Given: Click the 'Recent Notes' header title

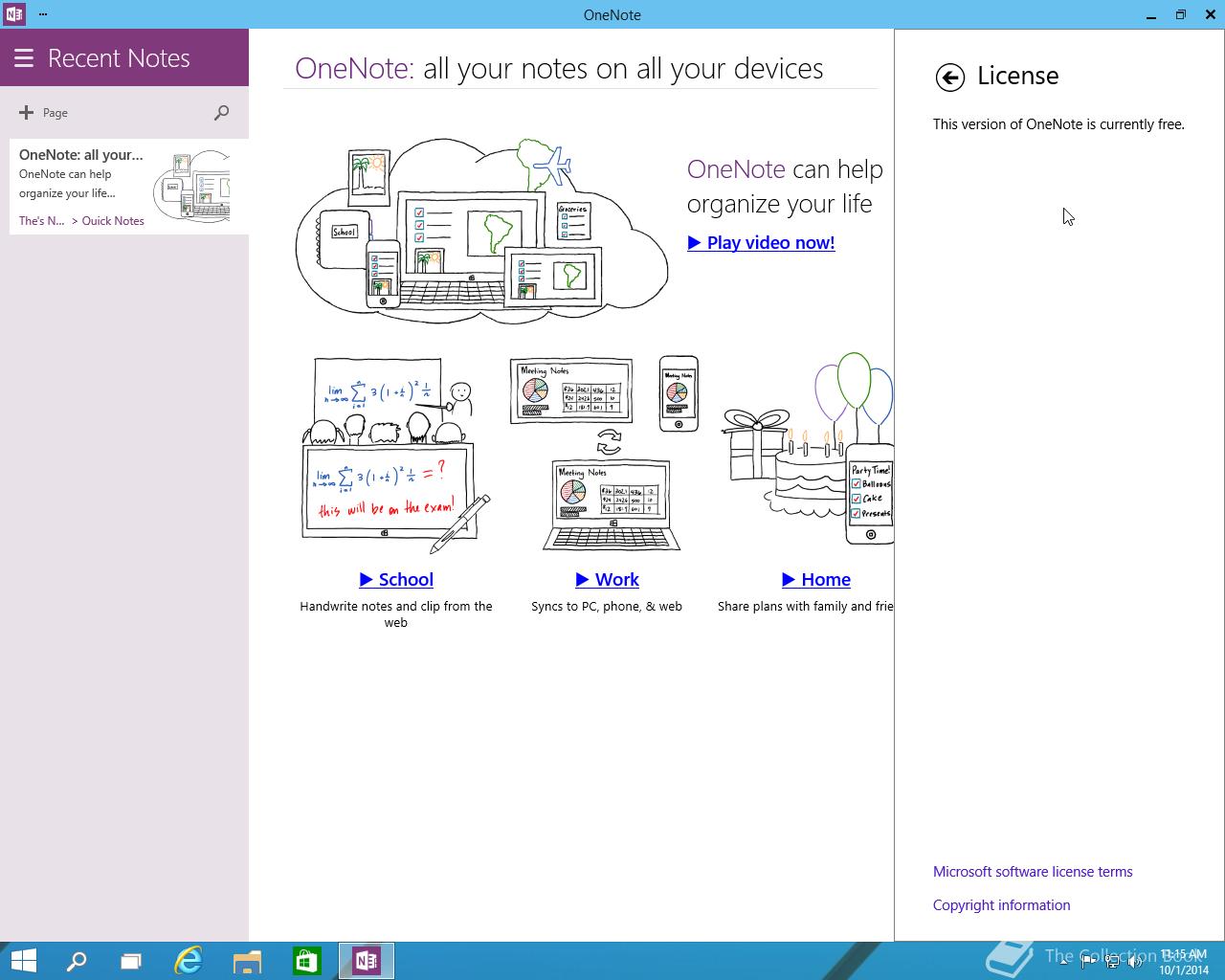Looking at the screenshot, I should 119,58.
